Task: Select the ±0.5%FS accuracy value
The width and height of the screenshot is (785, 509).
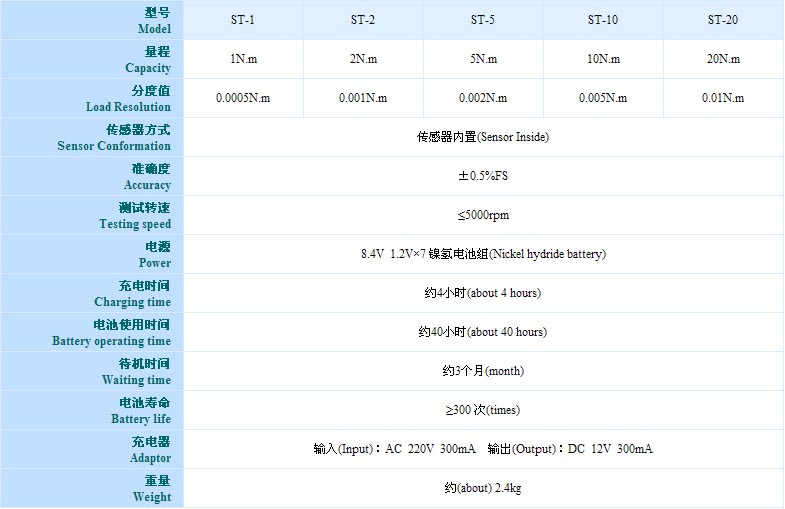Action: point(483,176)
